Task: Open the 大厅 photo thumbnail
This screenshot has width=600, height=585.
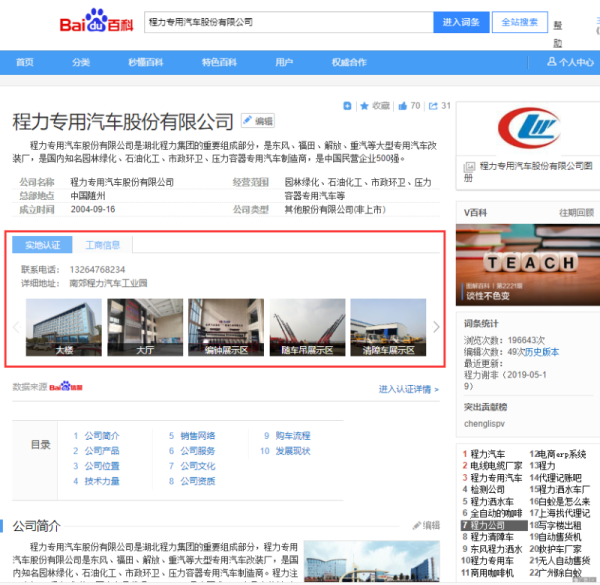Action: tap(145, 327)
